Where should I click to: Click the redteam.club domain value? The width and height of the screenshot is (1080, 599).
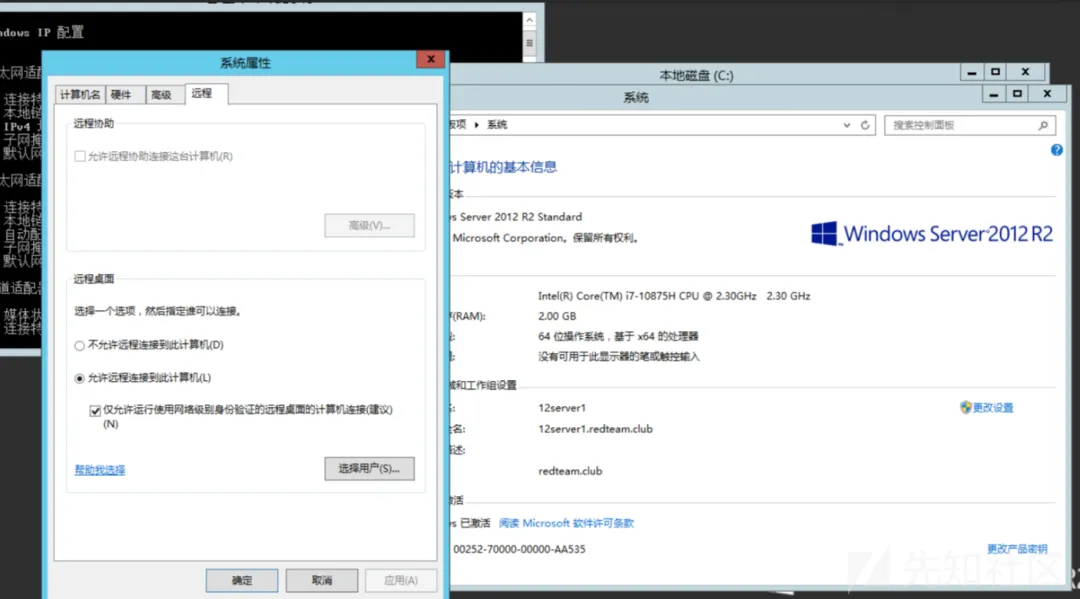[570, 471]
